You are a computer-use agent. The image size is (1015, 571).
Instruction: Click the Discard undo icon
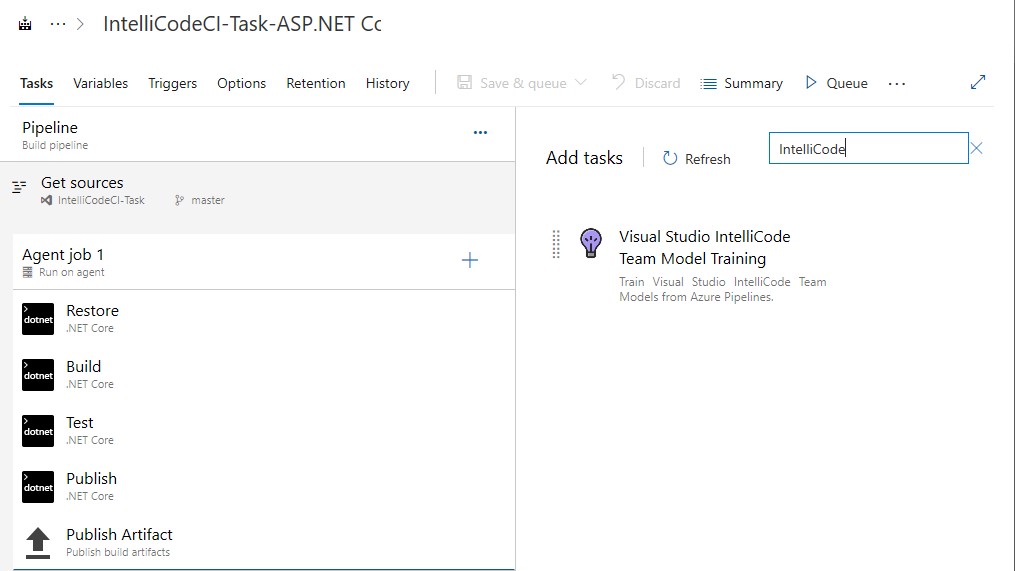pyautogui.click(x=618, y=82)
